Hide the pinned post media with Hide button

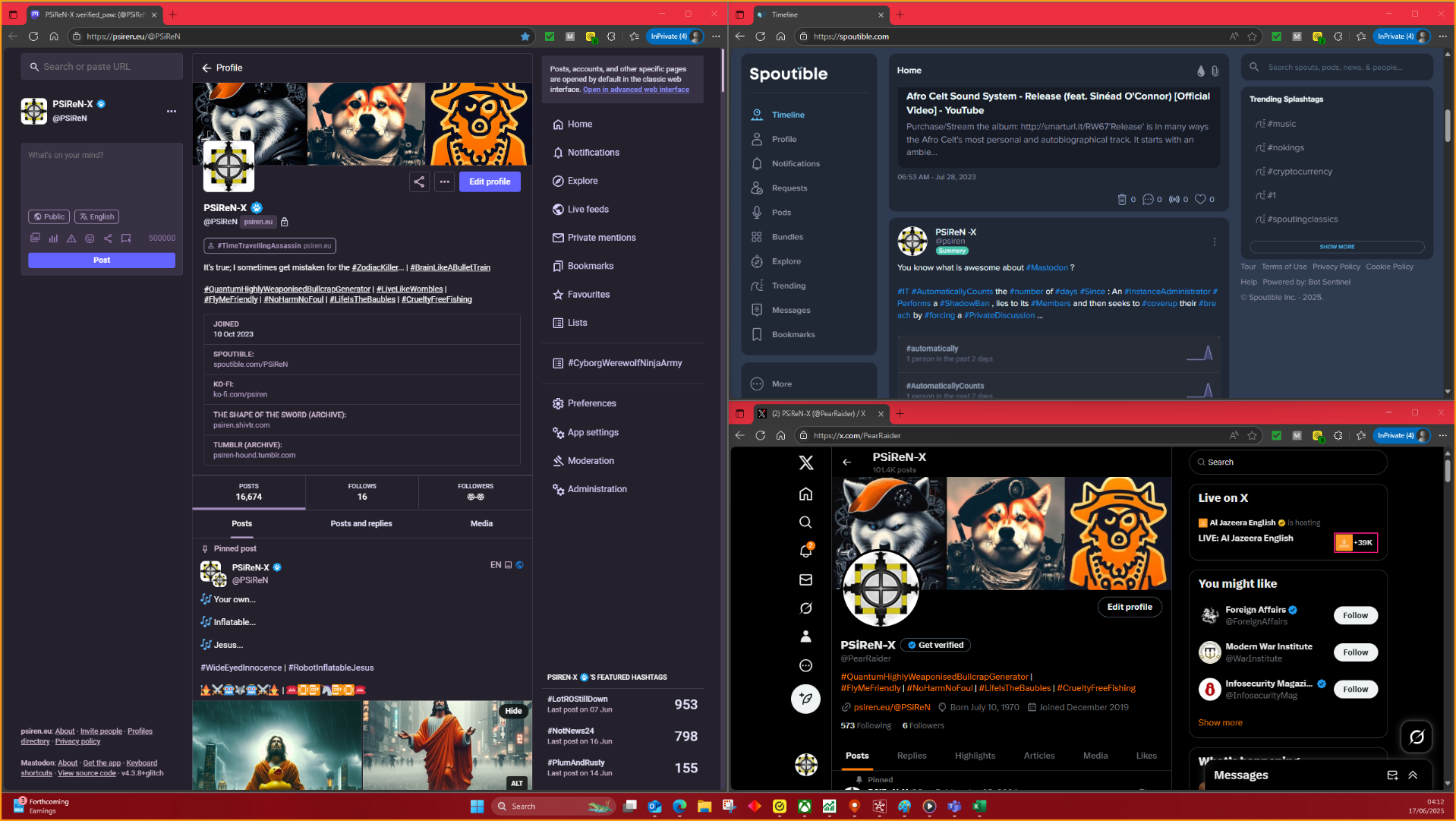(514, 712)
